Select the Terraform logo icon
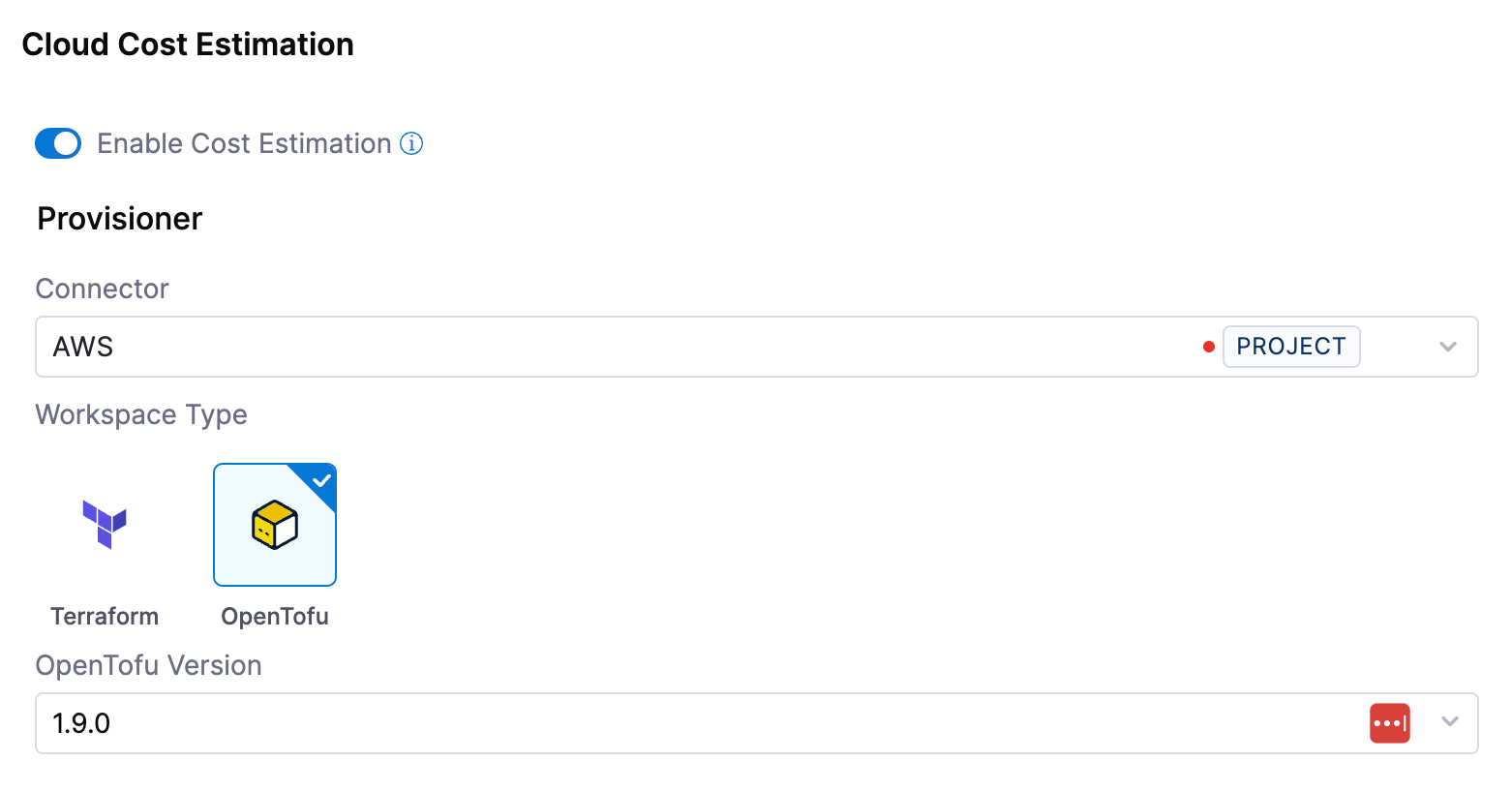 [x=105, y=524]
